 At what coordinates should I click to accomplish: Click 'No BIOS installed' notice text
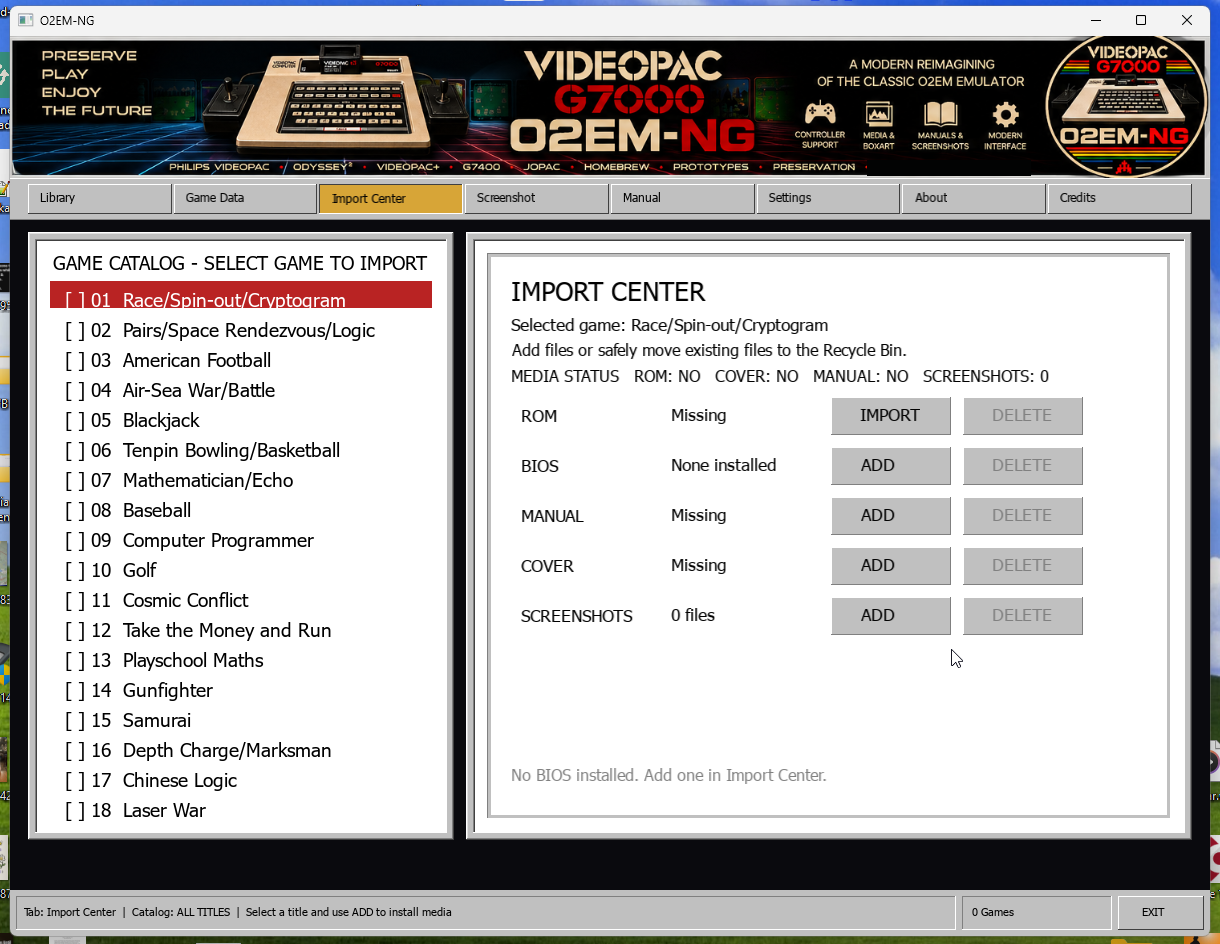669,775
